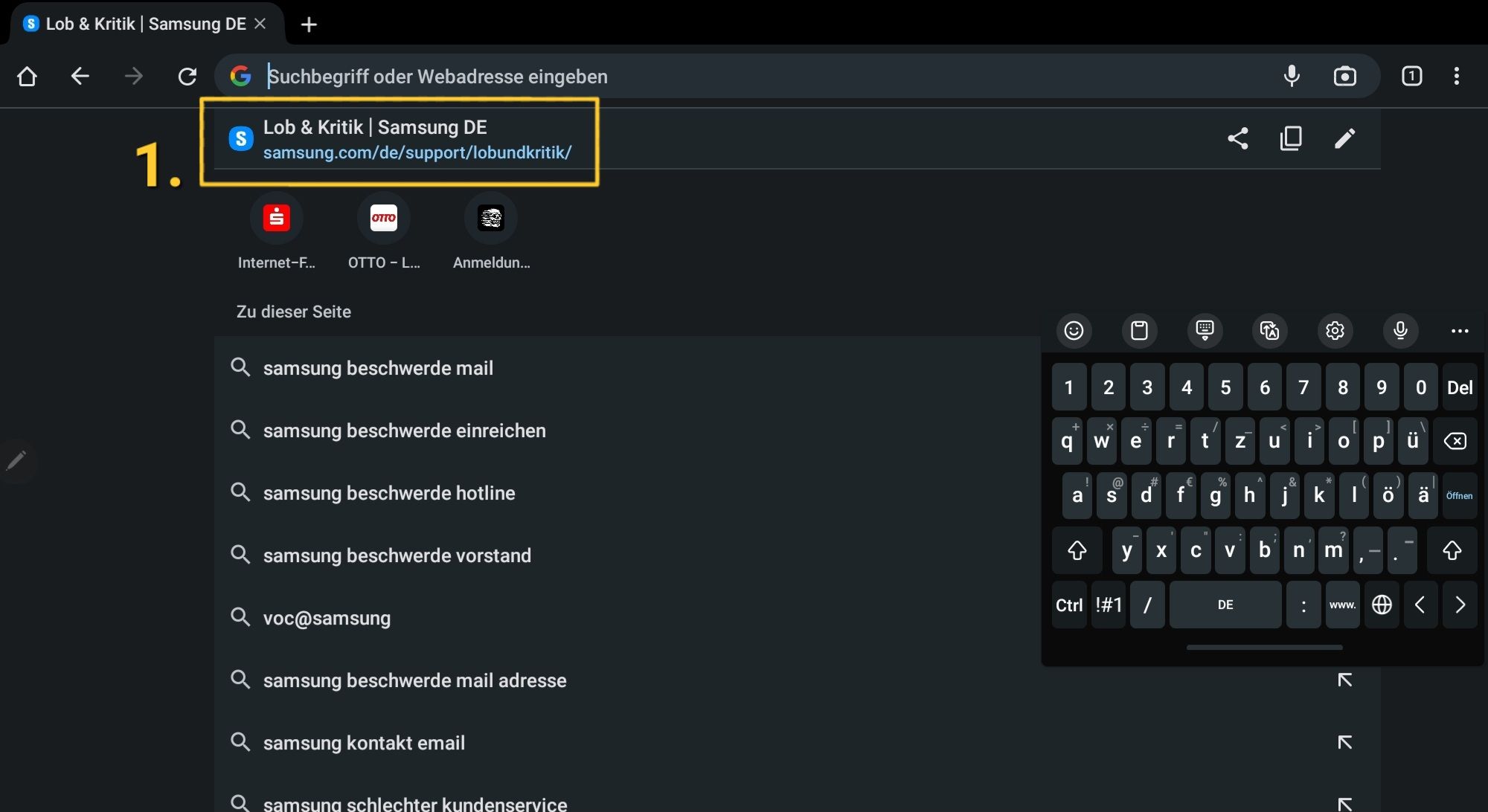The height and width of the screenshot is (812, 1488).
Task: Switch to symbols with !#1 key
Action: (x=1109, y=605)
